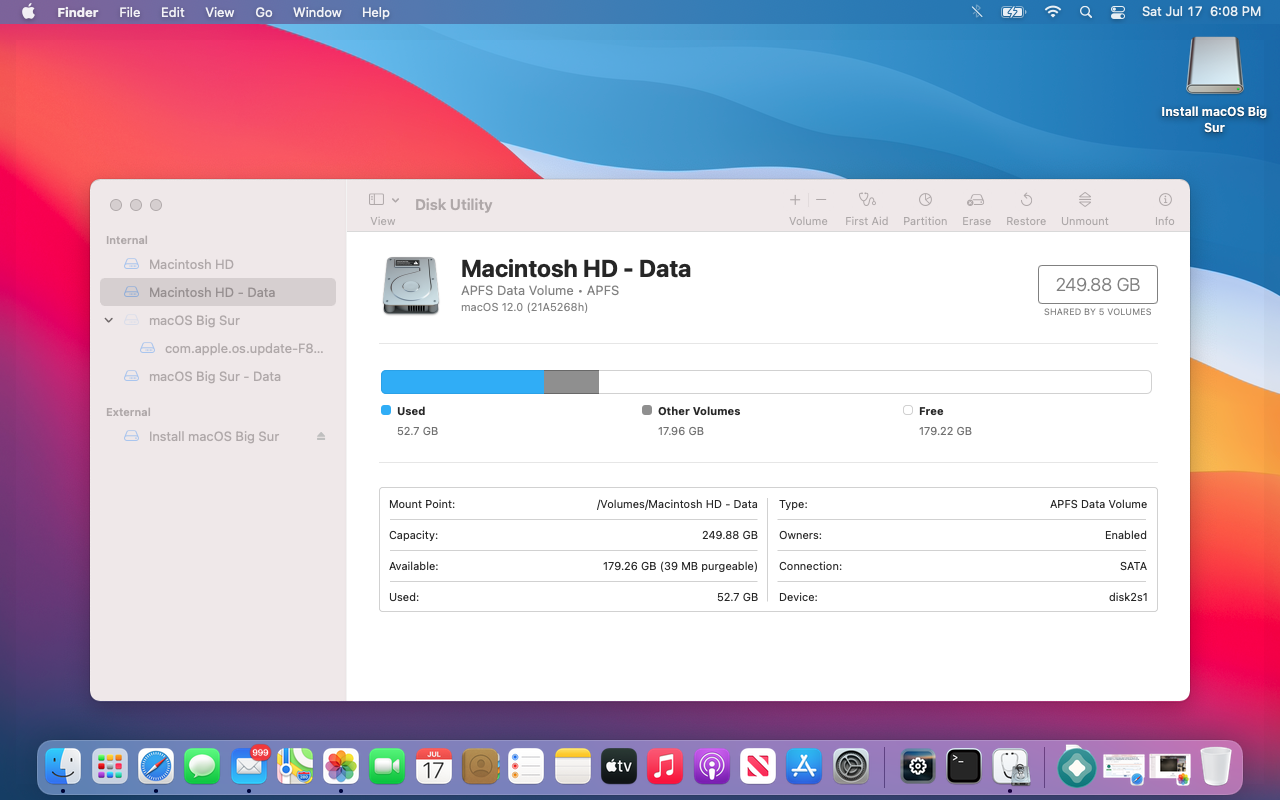Viewport: 1280px width, 800px height.
Task: Open the File menu
Action: [129, 12]
